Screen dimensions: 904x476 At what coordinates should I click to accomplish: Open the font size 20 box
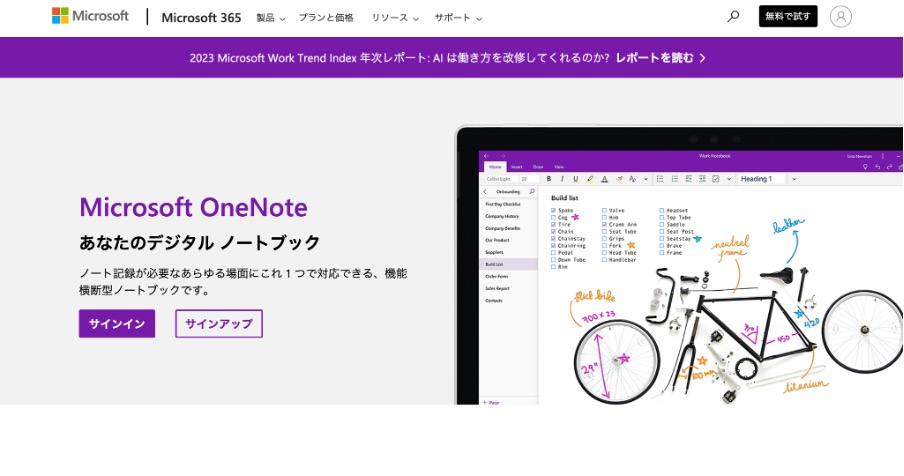coord(529,179)
